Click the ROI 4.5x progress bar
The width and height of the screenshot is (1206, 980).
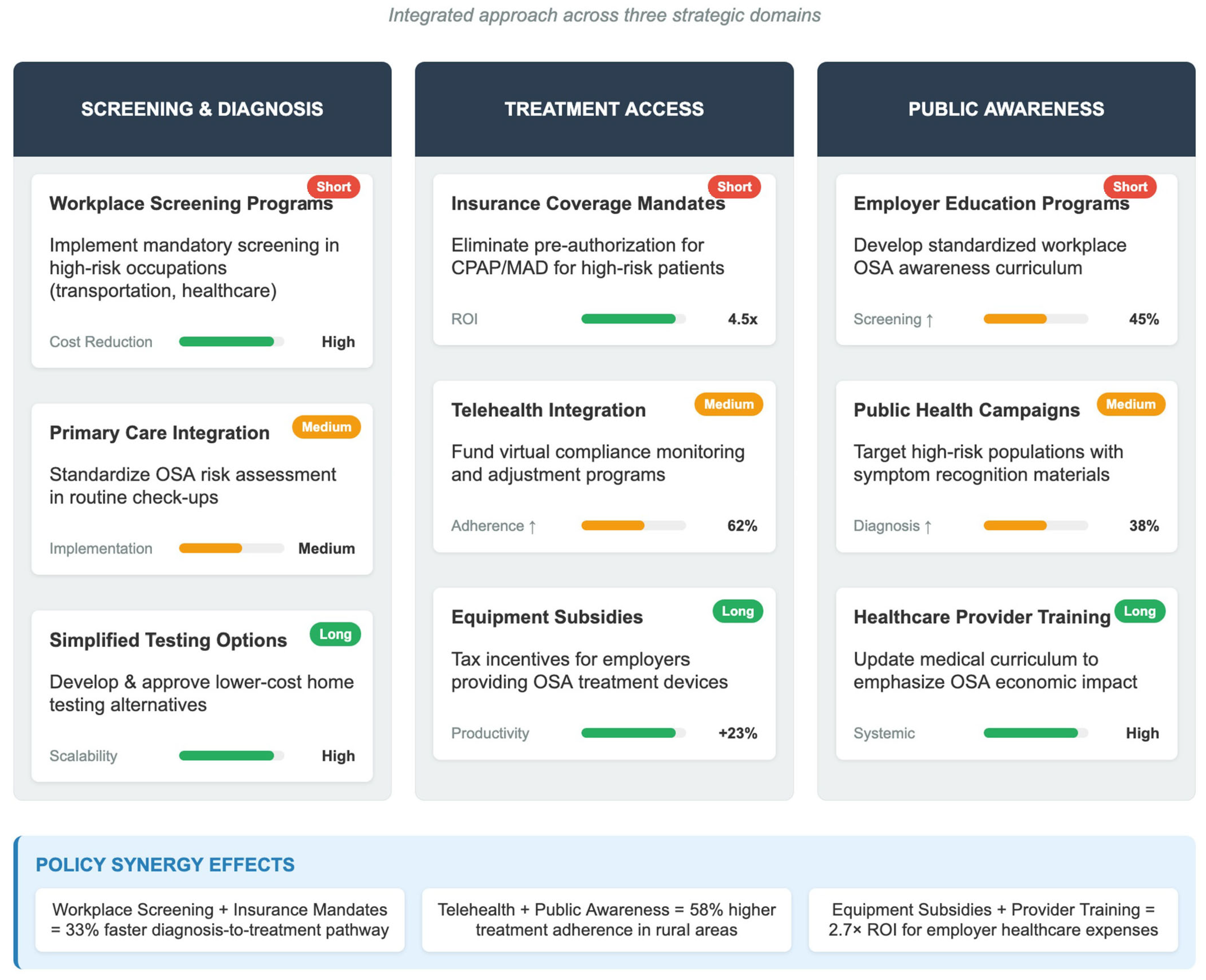point(633,319)
